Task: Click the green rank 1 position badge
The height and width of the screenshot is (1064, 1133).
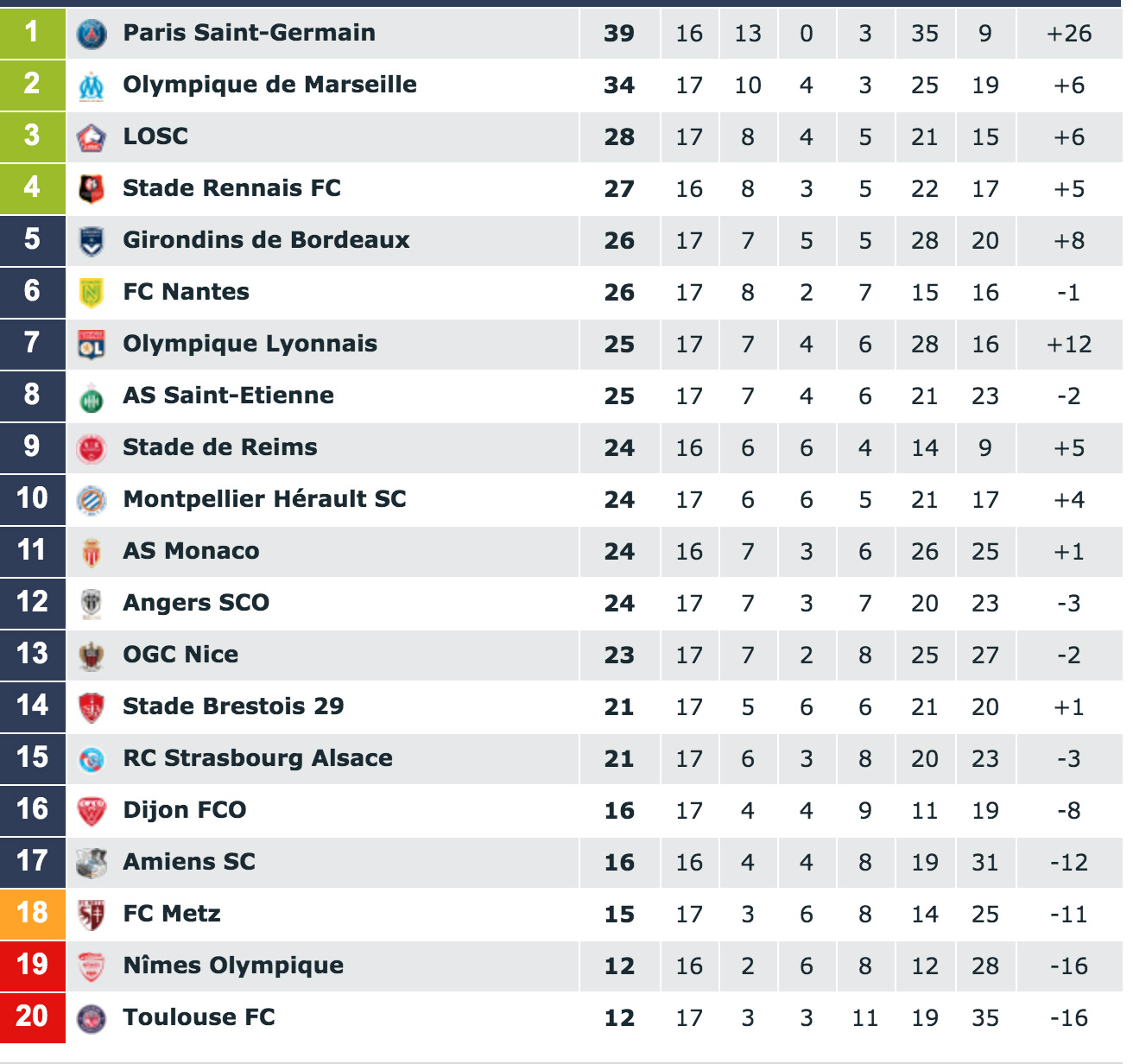Action: [x=32, y=33]
